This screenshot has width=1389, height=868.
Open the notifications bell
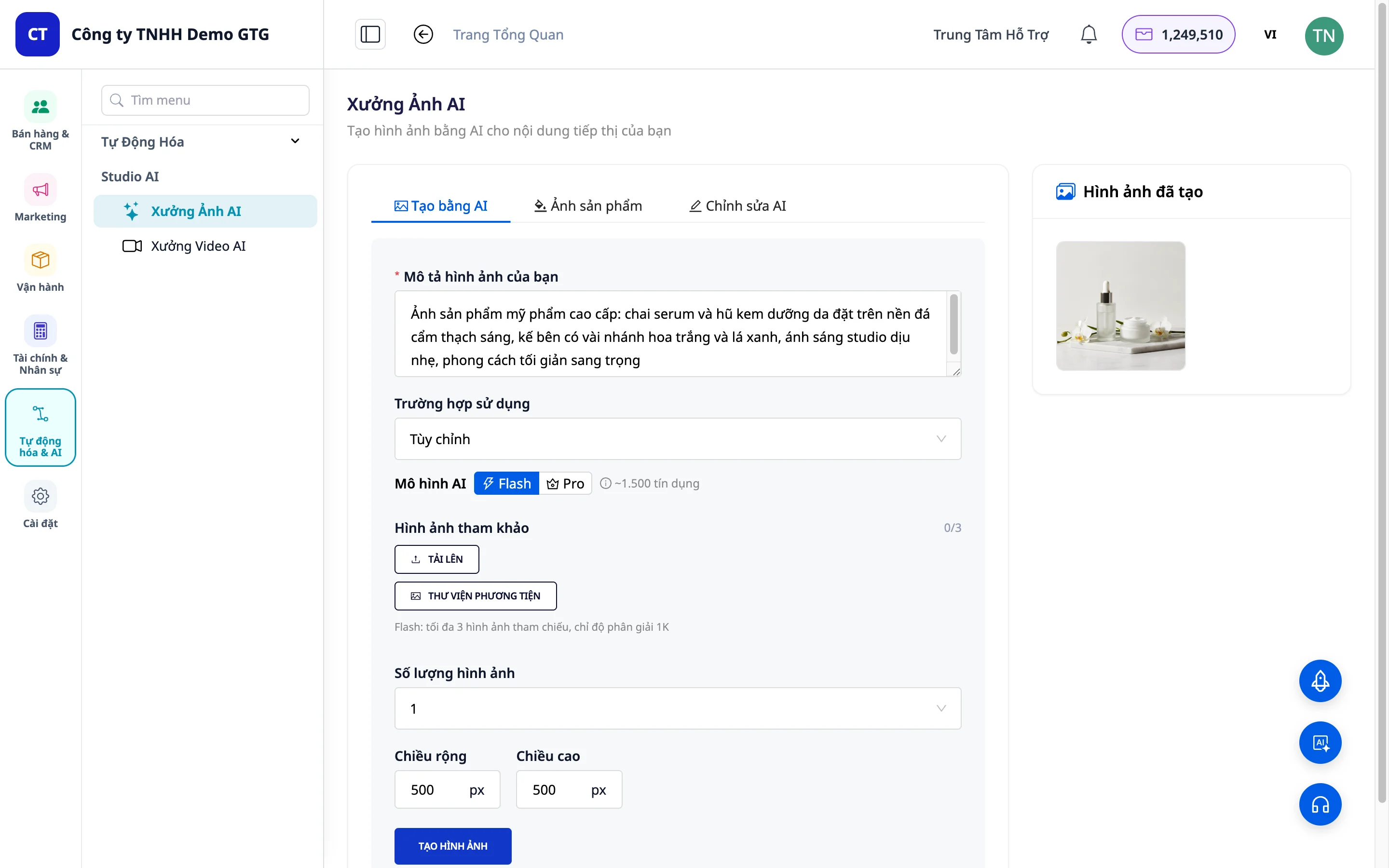tap(1088, 34)
